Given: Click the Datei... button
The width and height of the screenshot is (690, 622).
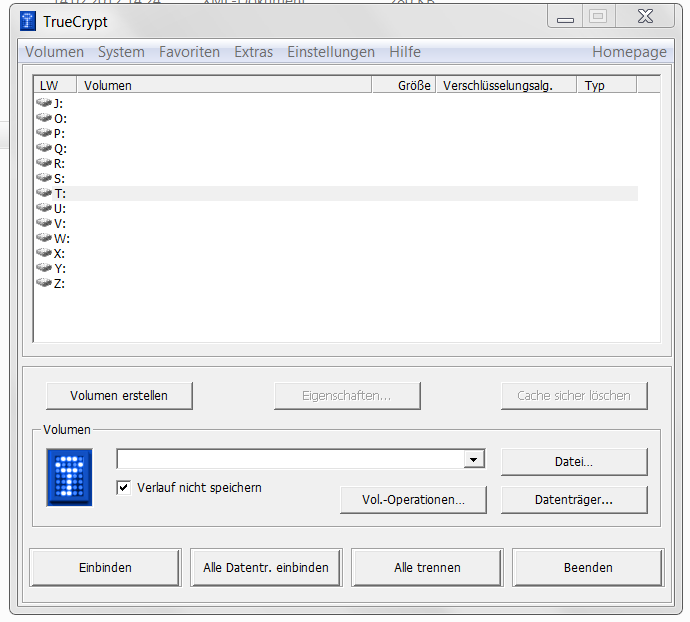Looking at the screenshot, I should 574,462.
